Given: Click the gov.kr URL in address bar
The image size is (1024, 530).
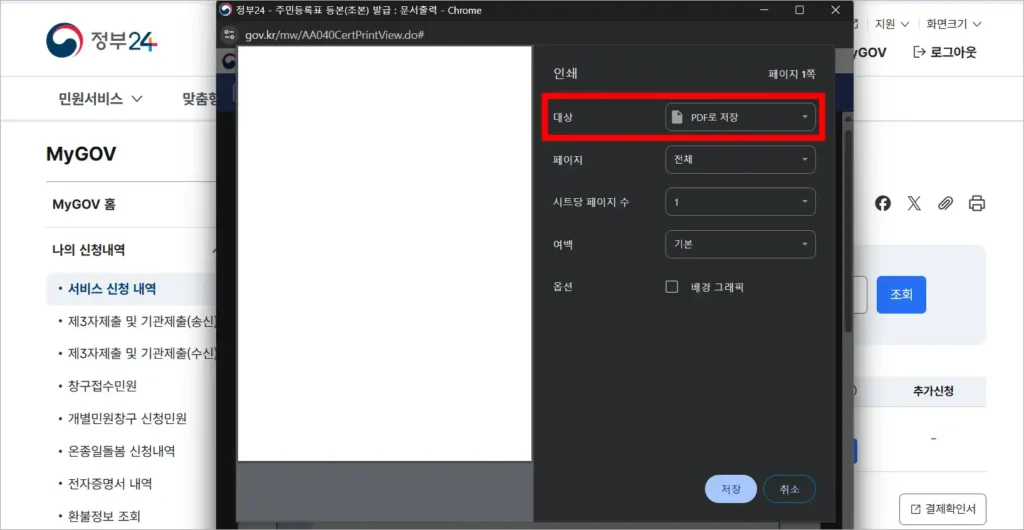Looking at the screenshot, I should coord(335,34).
